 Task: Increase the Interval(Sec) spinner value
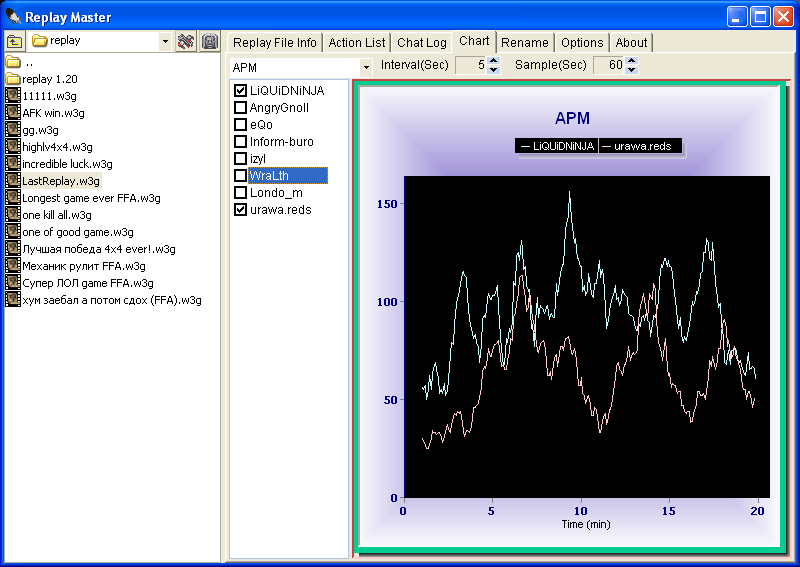(x=493, y=61)
